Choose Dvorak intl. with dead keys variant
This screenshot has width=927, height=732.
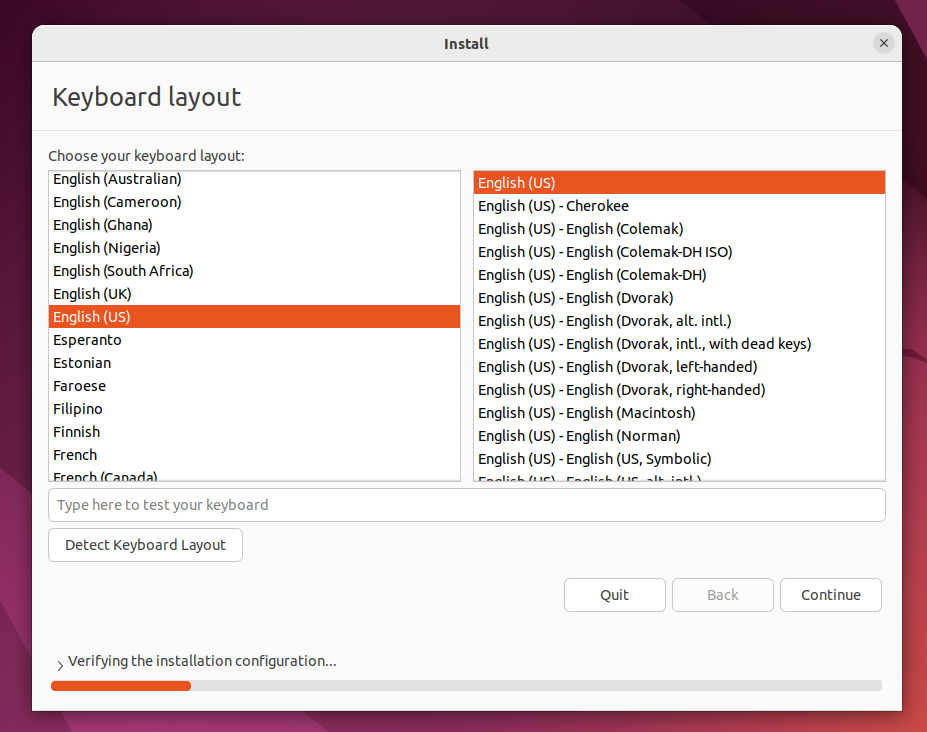click(x=679, y=344)
